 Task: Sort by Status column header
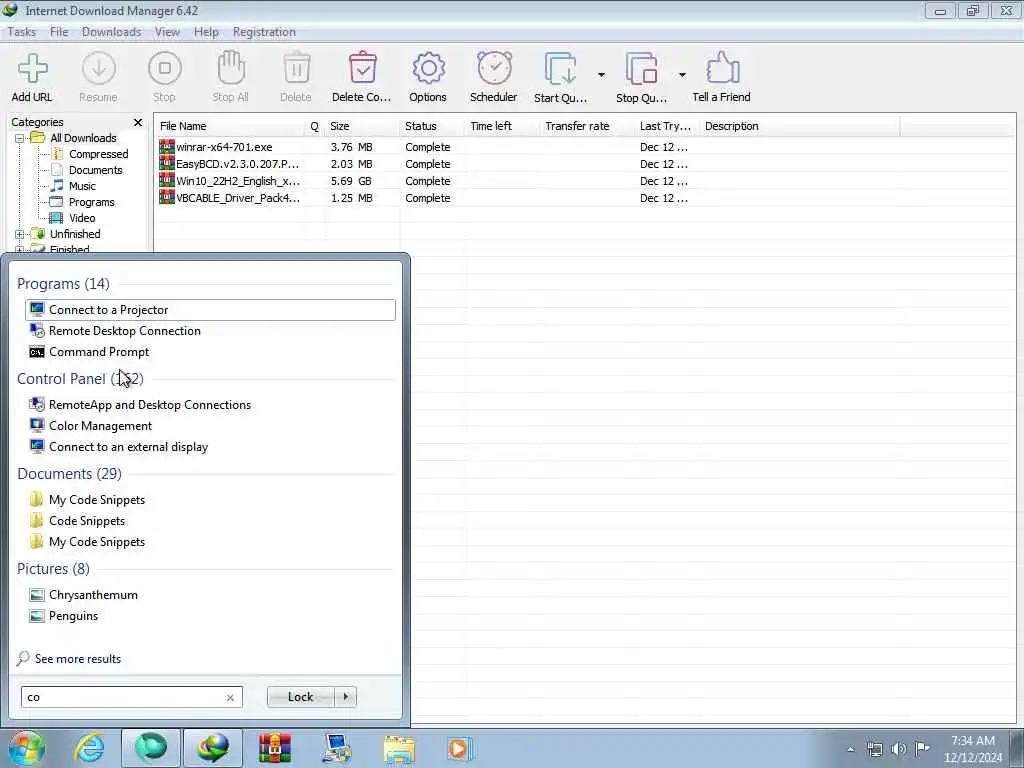pos(432,126)
